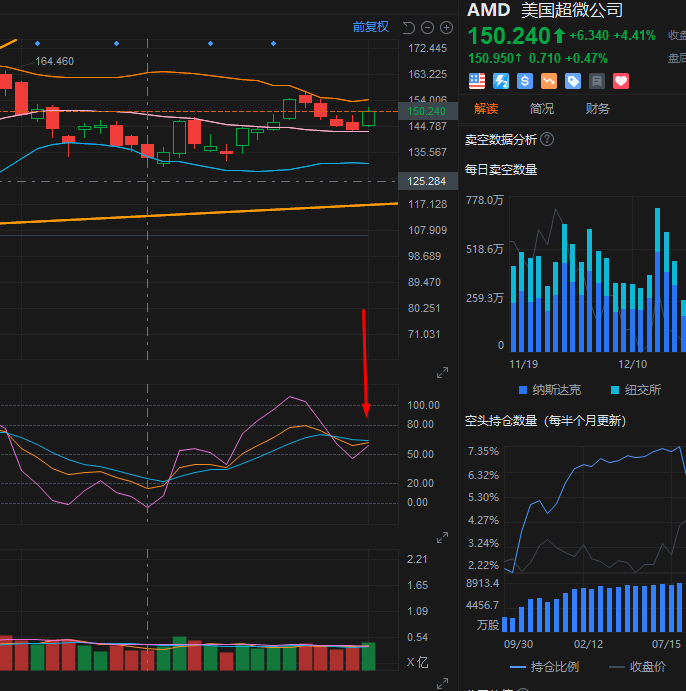The height and width of the screenshot is (691, 686).
Task: Open the 前复权 adjustment dropdown
Action: (x=371, y=27)
